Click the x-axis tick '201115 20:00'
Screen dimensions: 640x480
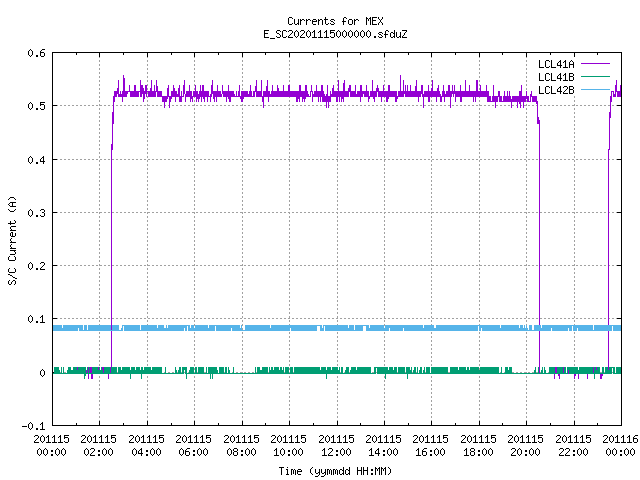525,446
